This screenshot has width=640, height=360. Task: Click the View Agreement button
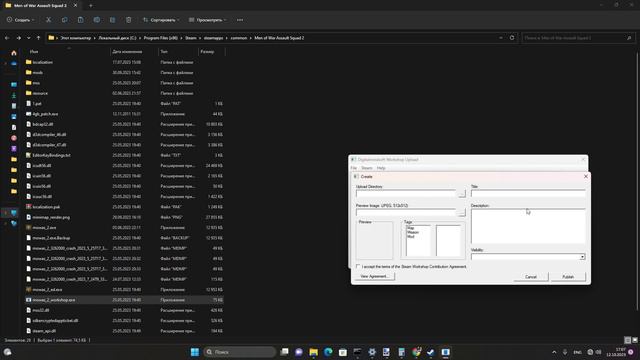coord(375,276)
